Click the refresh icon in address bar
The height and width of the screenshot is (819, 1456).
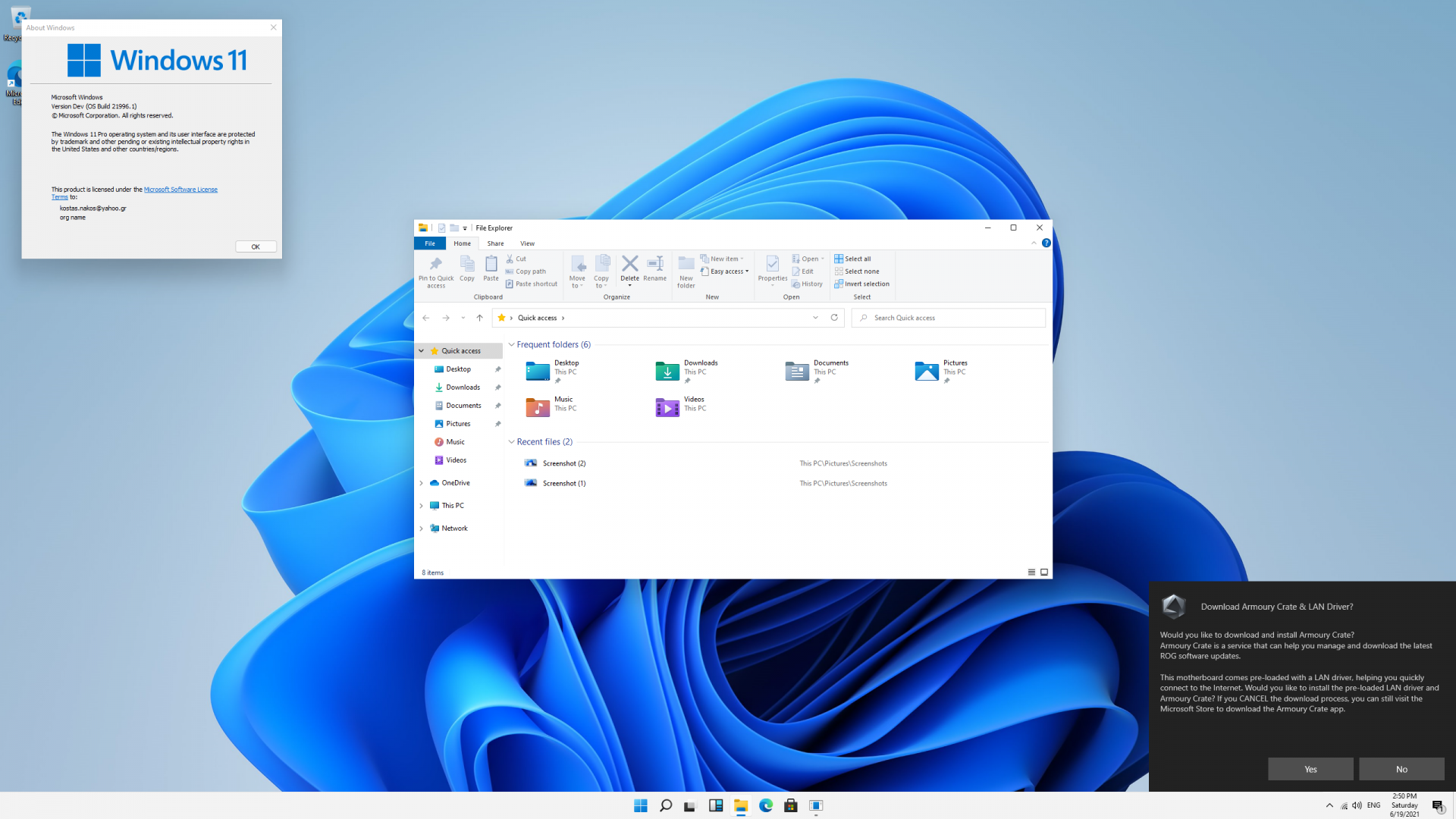point(834,318)
